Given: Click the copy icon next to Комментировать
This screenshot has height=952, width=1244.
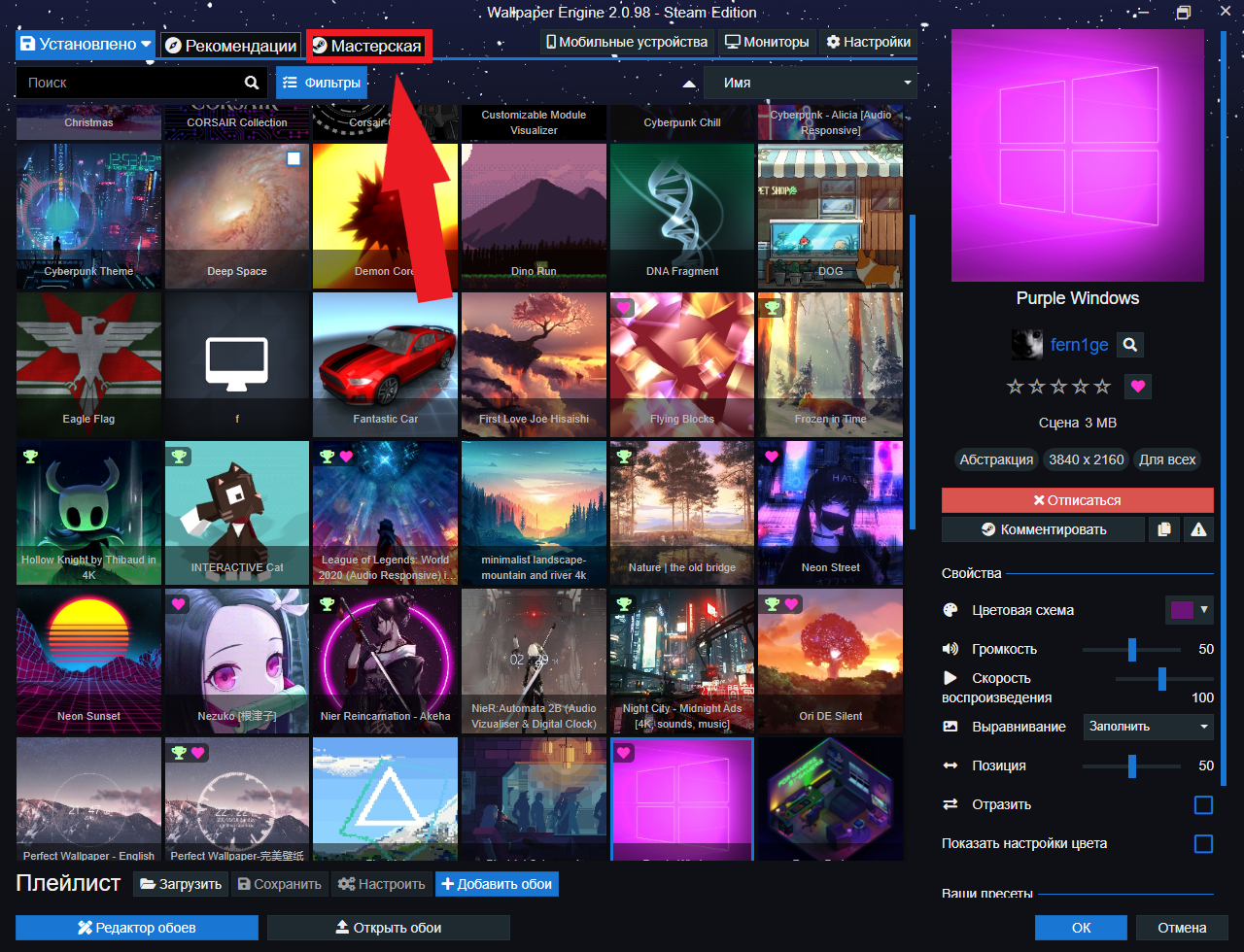Looking at the screenshot, I should point(1163,529).
